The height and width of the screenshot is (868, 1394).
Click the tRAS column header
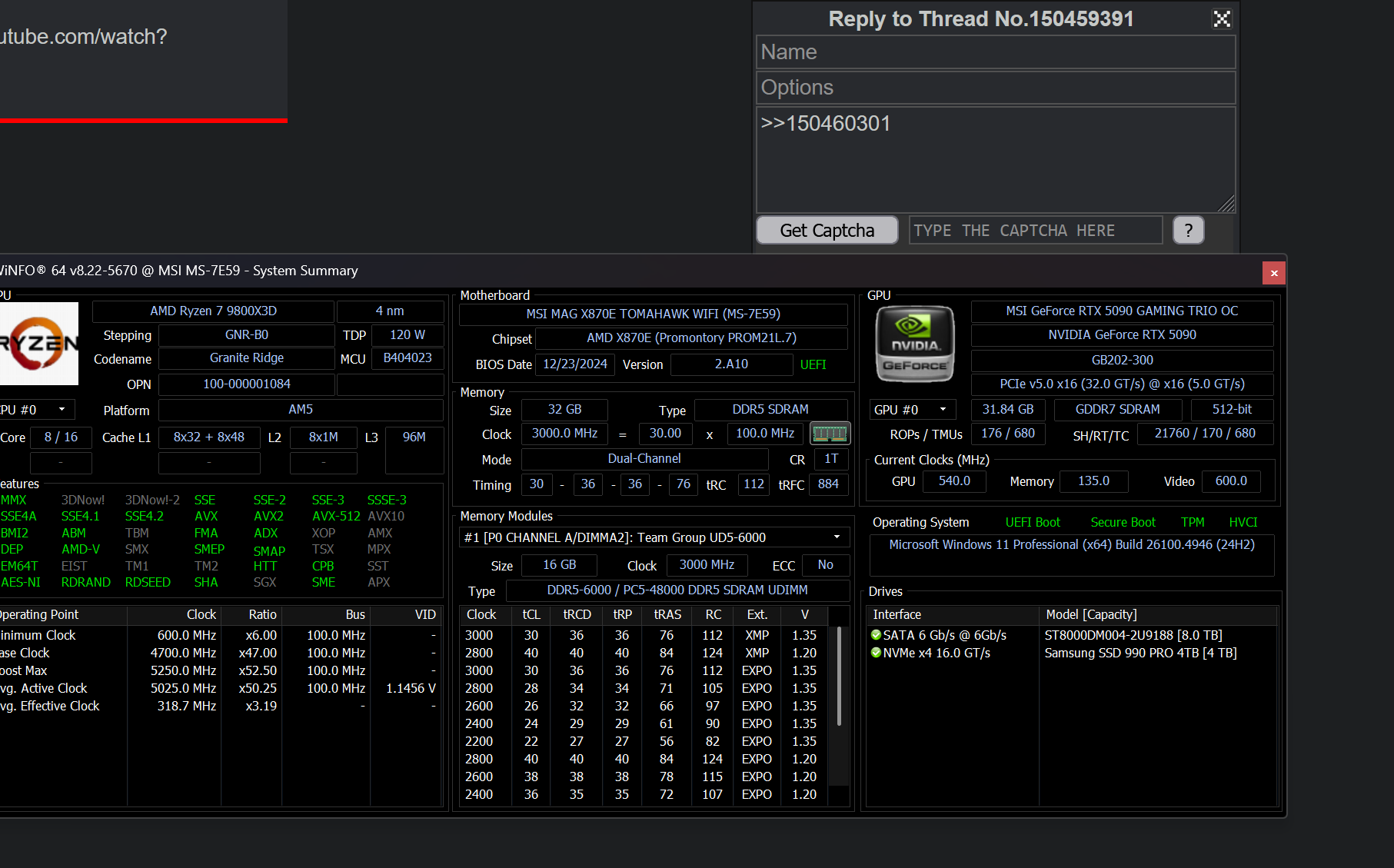667,615
